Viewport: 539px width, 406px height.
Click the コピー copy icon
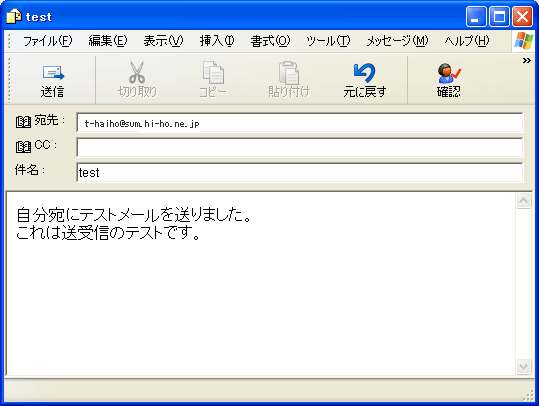pos(213,73)
